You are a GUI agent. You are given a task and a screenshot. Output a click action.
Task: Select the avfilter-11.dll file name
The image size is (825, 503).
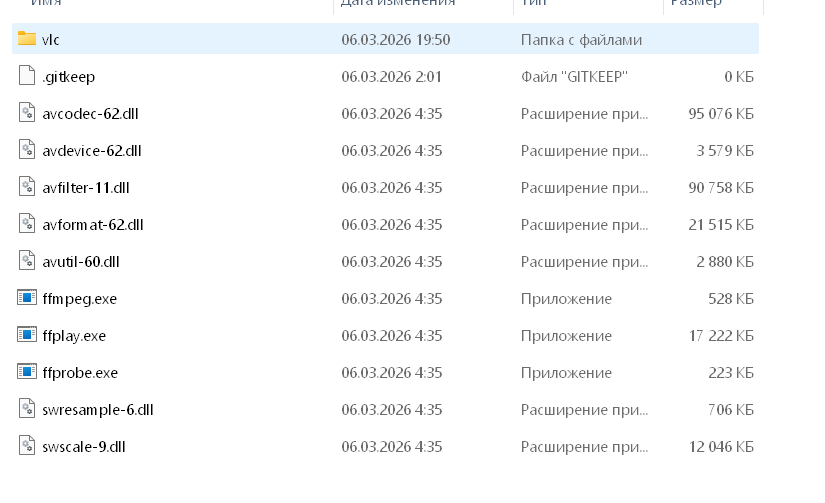(86, 188)
